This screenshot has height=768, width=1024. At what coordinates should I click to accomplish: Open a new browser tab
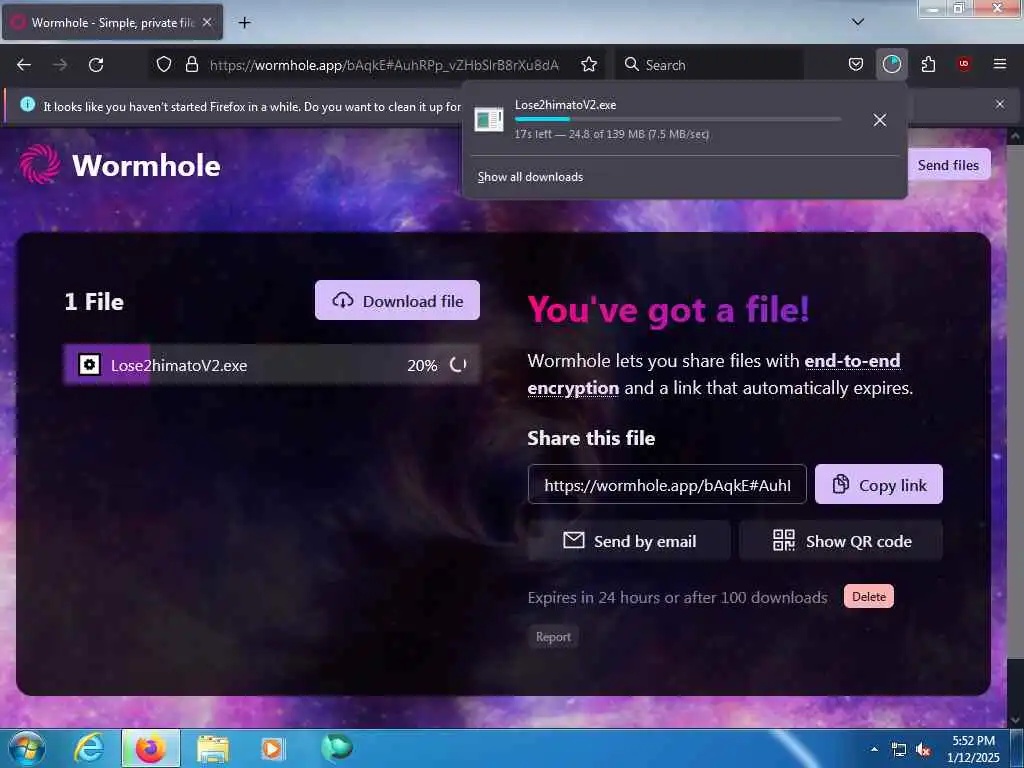click(244, 23)
